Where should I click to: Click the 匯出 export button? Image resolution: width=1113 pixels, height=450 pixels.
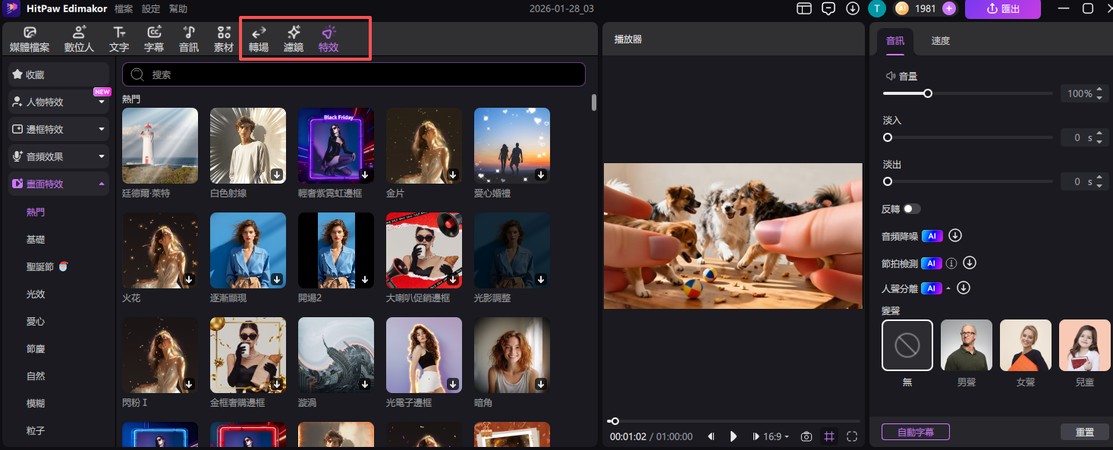[1003, 9]
